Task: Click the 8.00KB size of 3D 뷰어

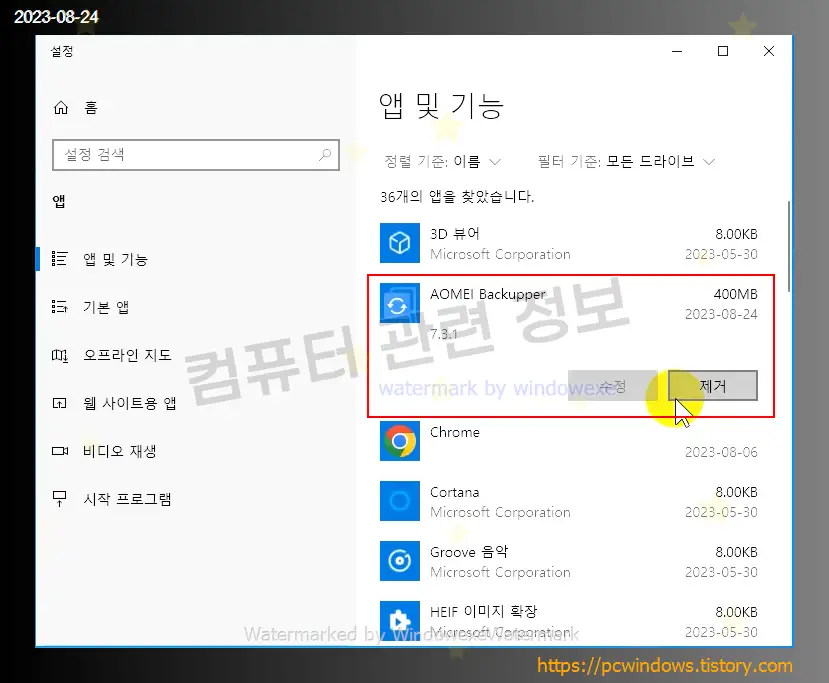Action: click(x=736, y=234)
